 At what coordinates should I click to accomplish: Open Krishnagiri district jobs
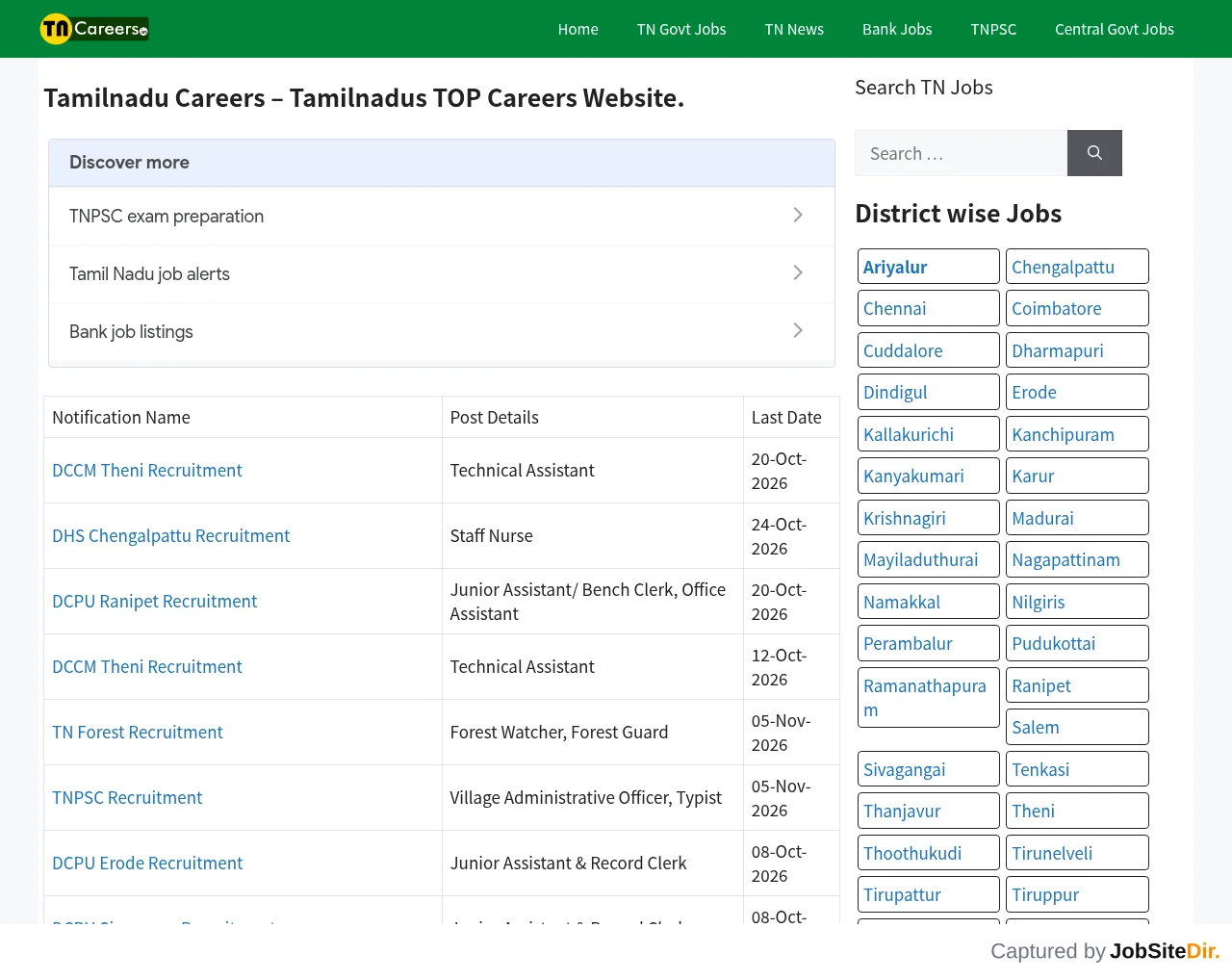pos(929,518)
